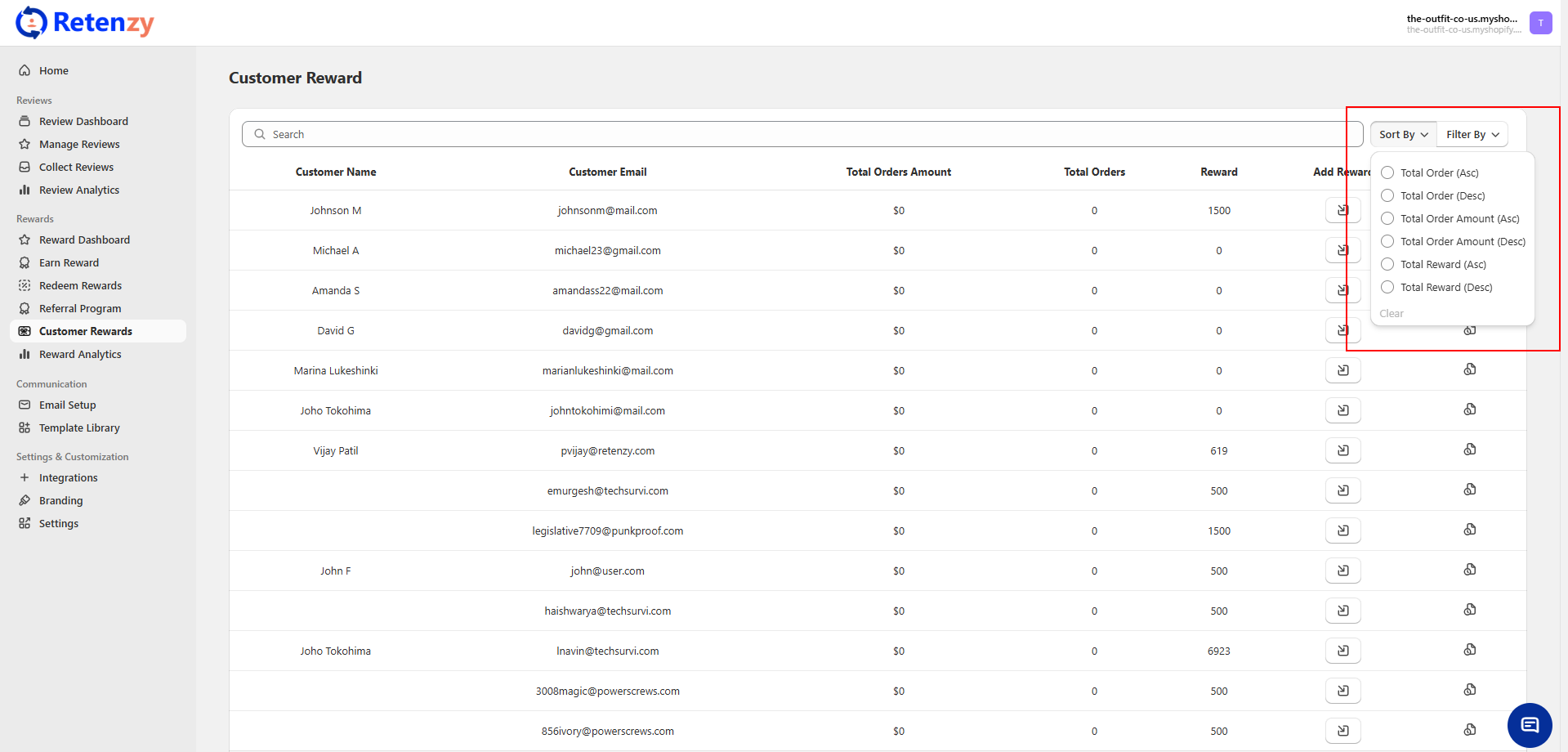Select Total Reward (Asc) radio button
The width and height of the screenshot is (1568, 752).
[1387, 264]
